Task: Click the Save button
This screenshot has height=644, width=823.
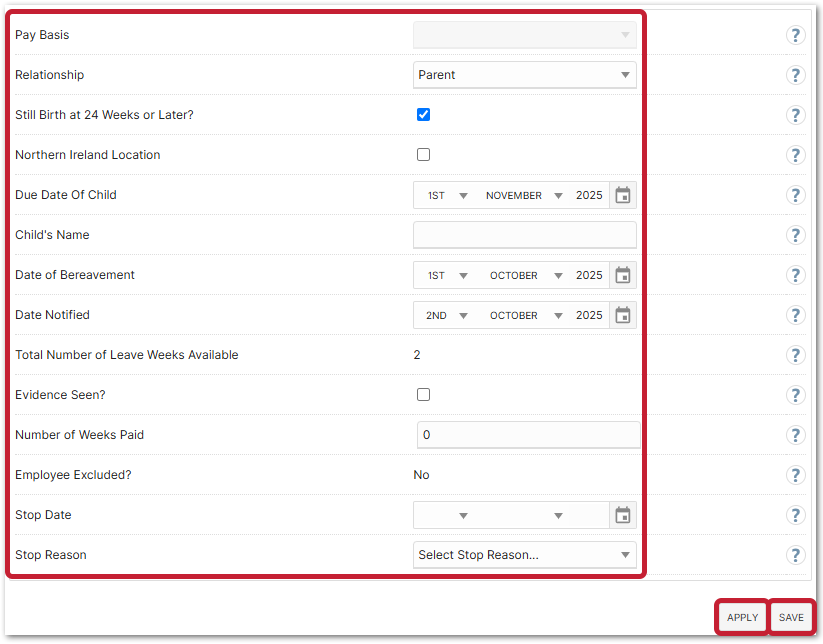Action: point(791,617)
